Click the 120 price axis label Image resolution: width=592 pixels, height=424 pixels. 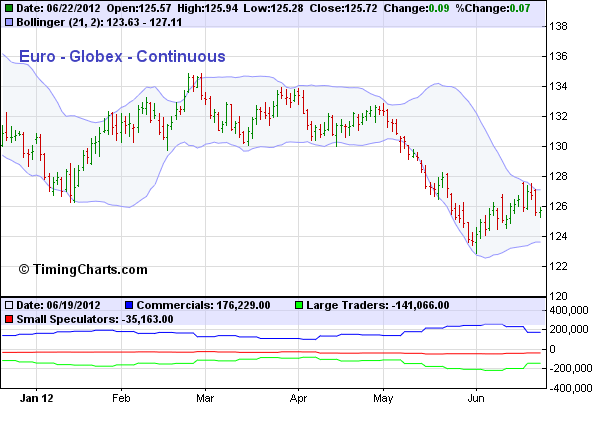point(558,296)
